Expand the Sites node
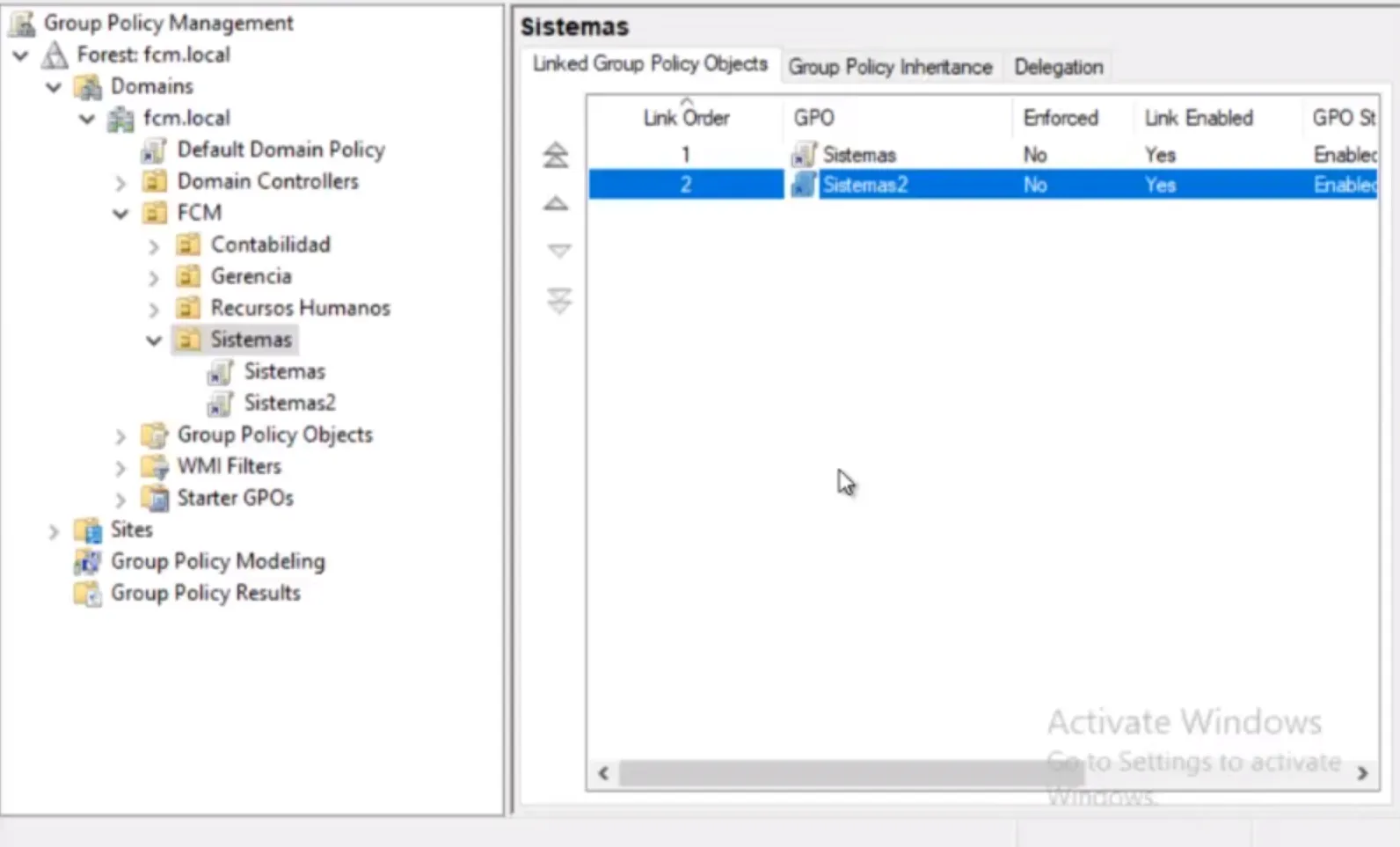 [54, 530]
